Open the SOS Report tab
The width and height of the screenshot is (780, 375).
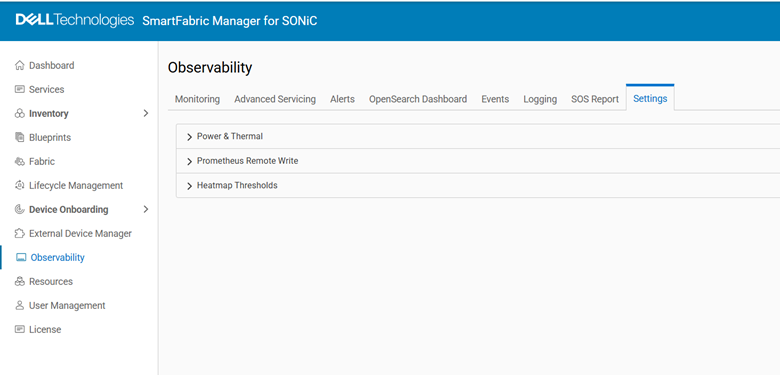point(595,99)
